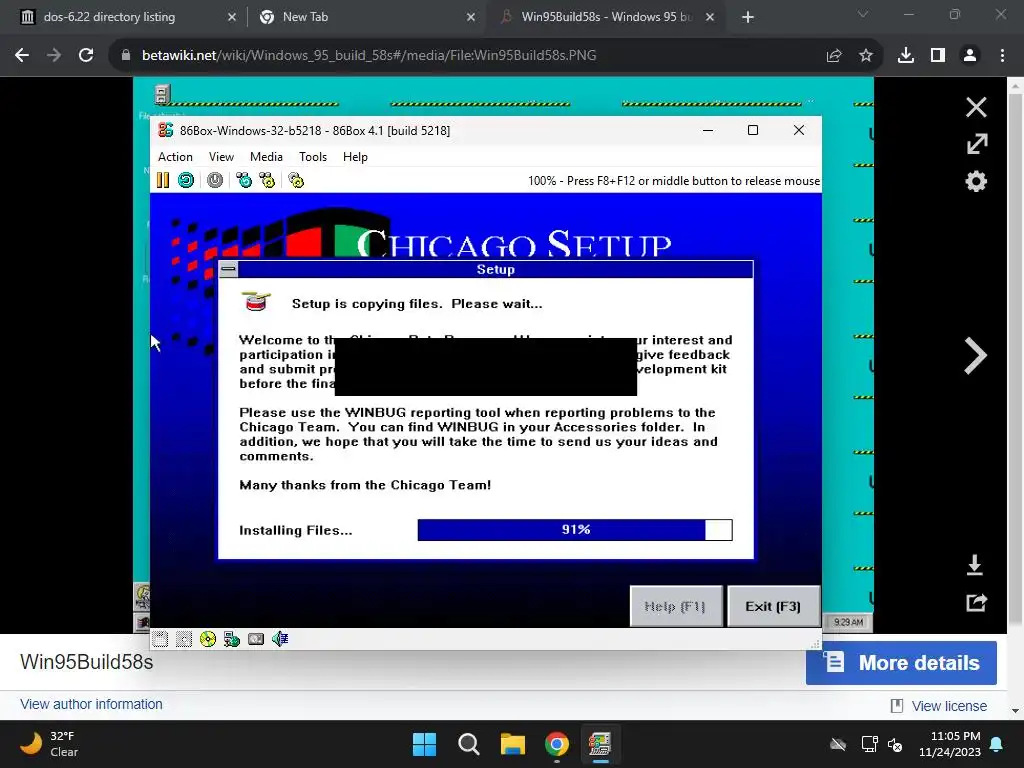Open File Explorer from the taskbar

513,744
